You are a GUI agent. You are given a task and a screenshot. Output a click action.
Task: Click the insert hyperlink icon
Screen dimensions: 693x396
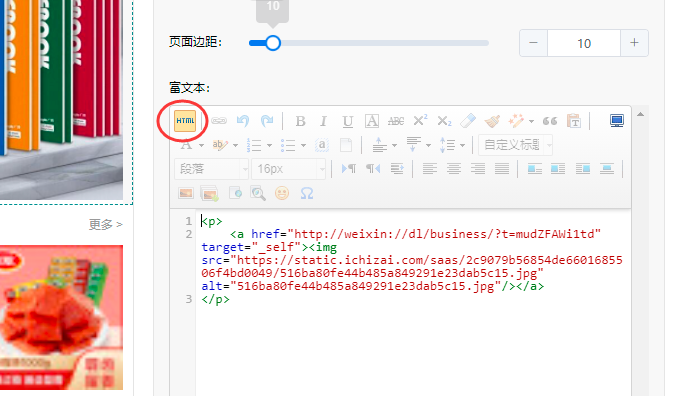pos(219,121)
